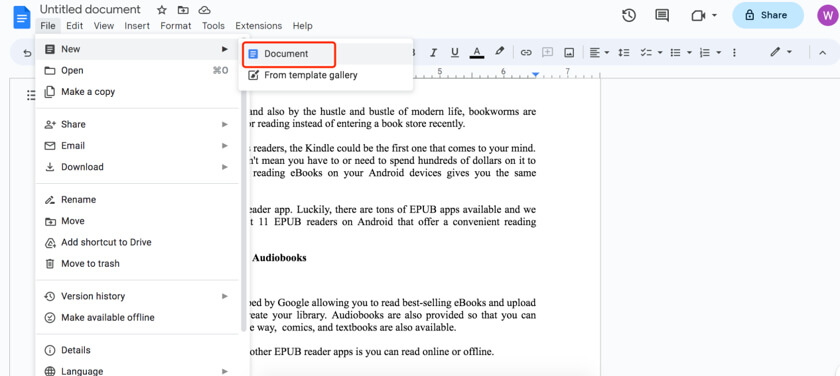Click the blue Share button

(x=768, y=15)
